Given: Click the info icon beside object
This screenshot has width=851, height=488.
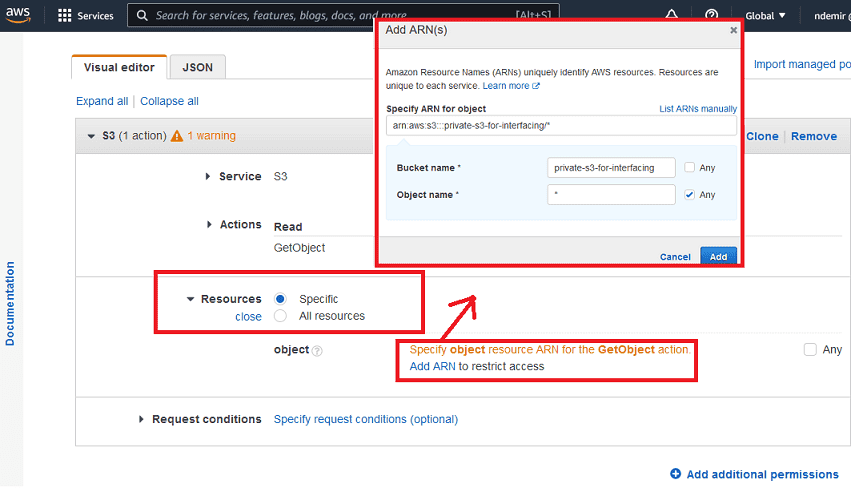Looking at the screenshot, I should point(317,351).
